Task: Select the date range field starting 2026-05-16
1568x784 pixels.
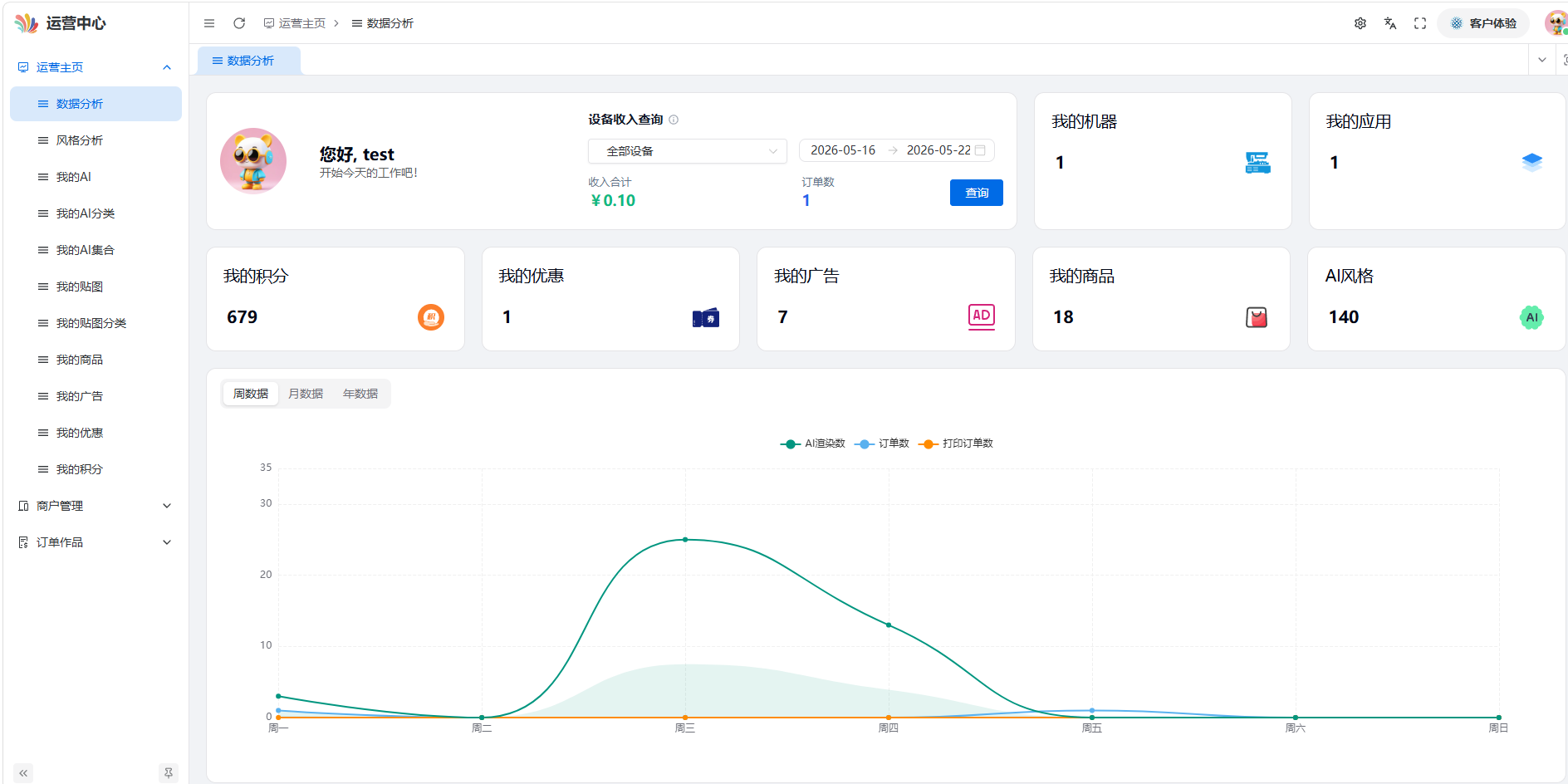Action: point(897,150)
